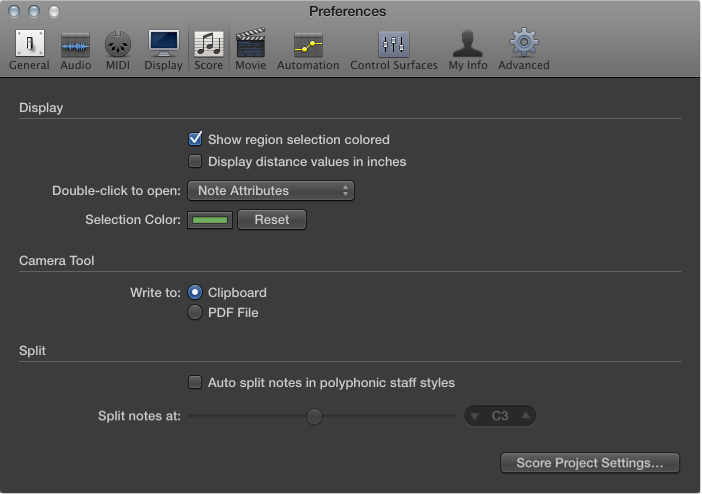Open the MIDI preferences pane

pyautogui.click(x=118, y=50)
